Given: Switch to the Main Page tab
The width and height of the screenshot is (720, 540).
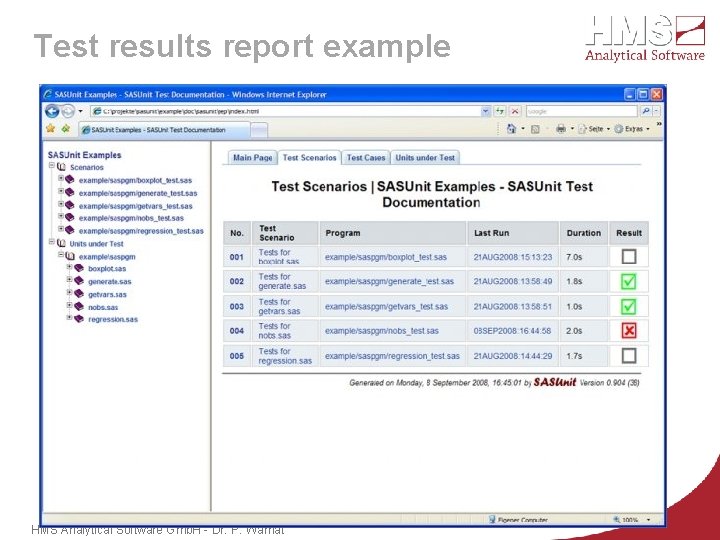Looking at the screenshot, I should point(253,158).
